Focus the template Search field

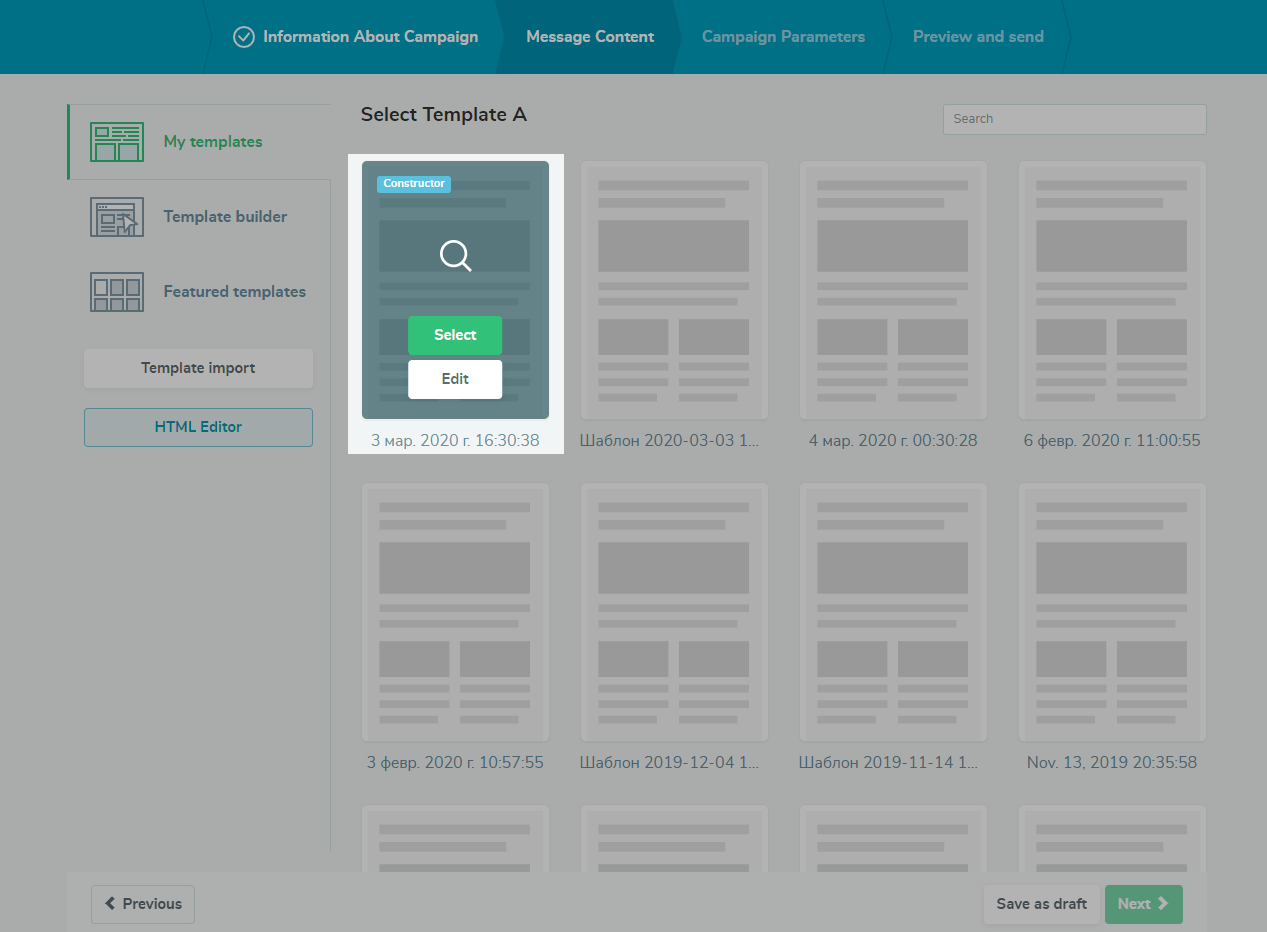point(1074,119)
